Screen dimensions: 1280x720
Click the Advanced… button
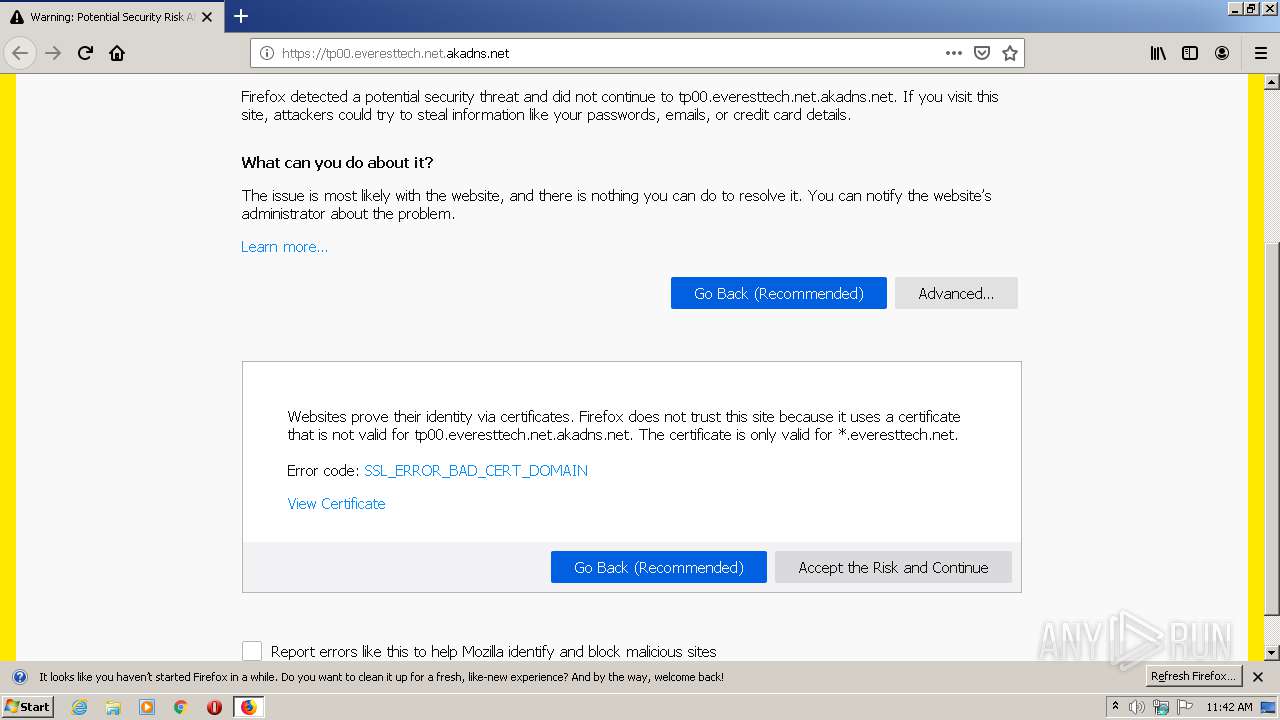coord(956,293)
